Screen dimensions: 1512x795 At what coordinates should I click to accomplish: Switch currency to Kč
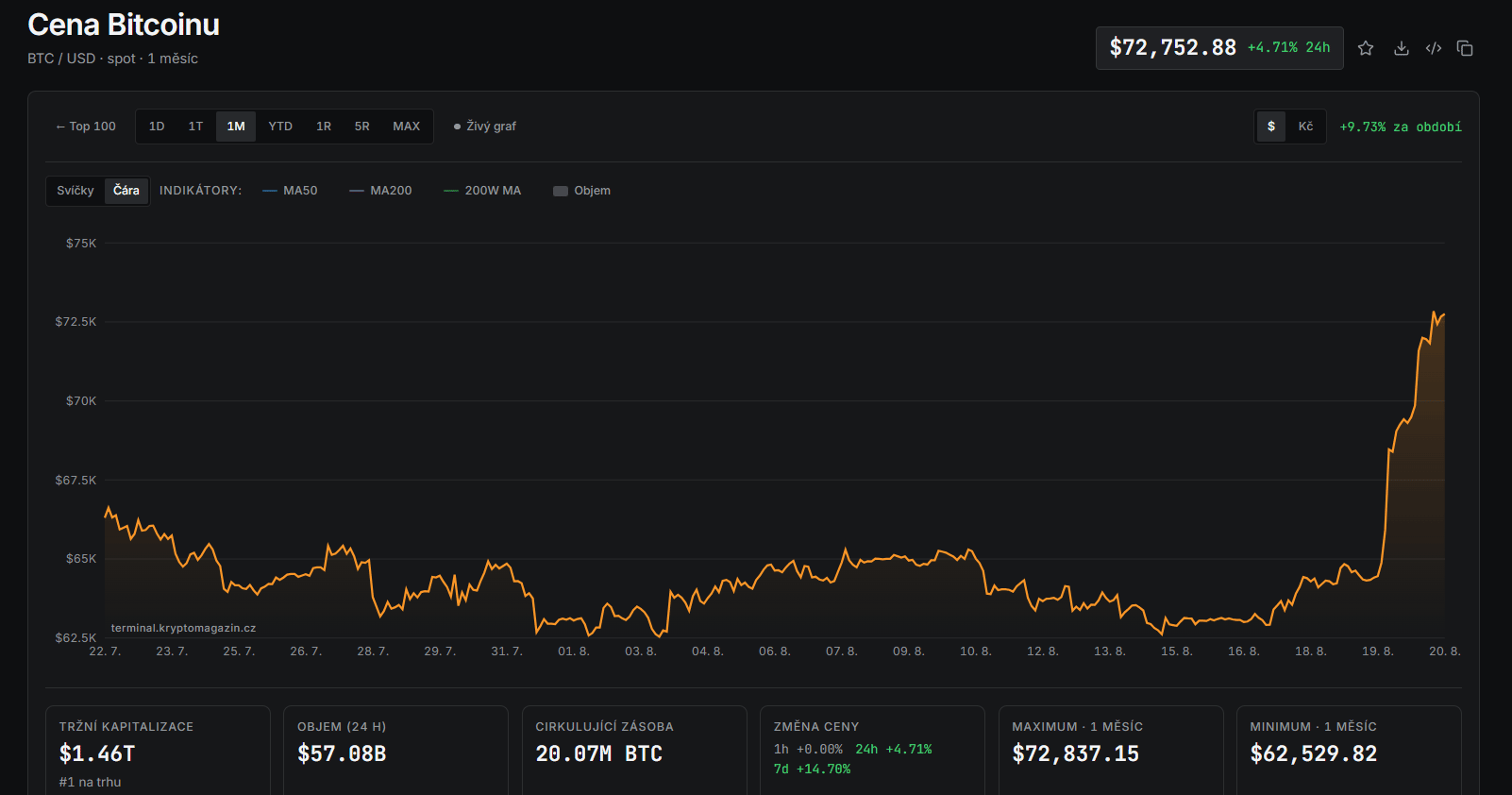point(1305,127)
